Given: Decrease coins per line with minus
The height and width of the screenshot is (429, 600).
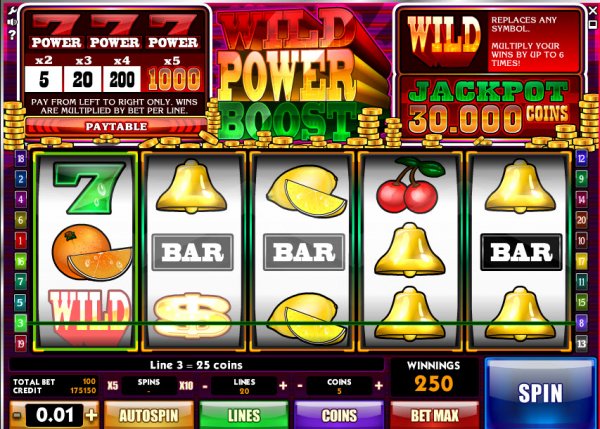Looking at the screenshot, I should click(300, 386).
